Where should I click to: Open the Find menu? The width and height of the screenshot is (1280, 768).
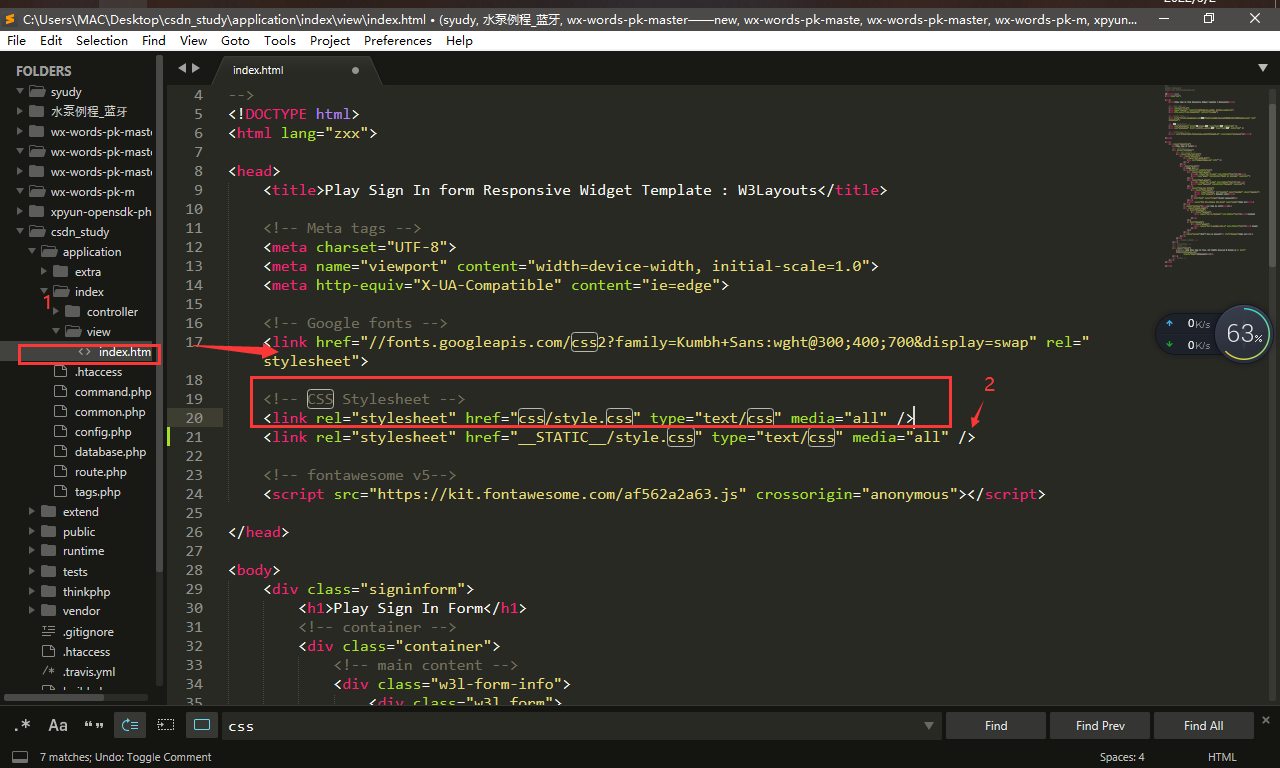pos(154,40)
